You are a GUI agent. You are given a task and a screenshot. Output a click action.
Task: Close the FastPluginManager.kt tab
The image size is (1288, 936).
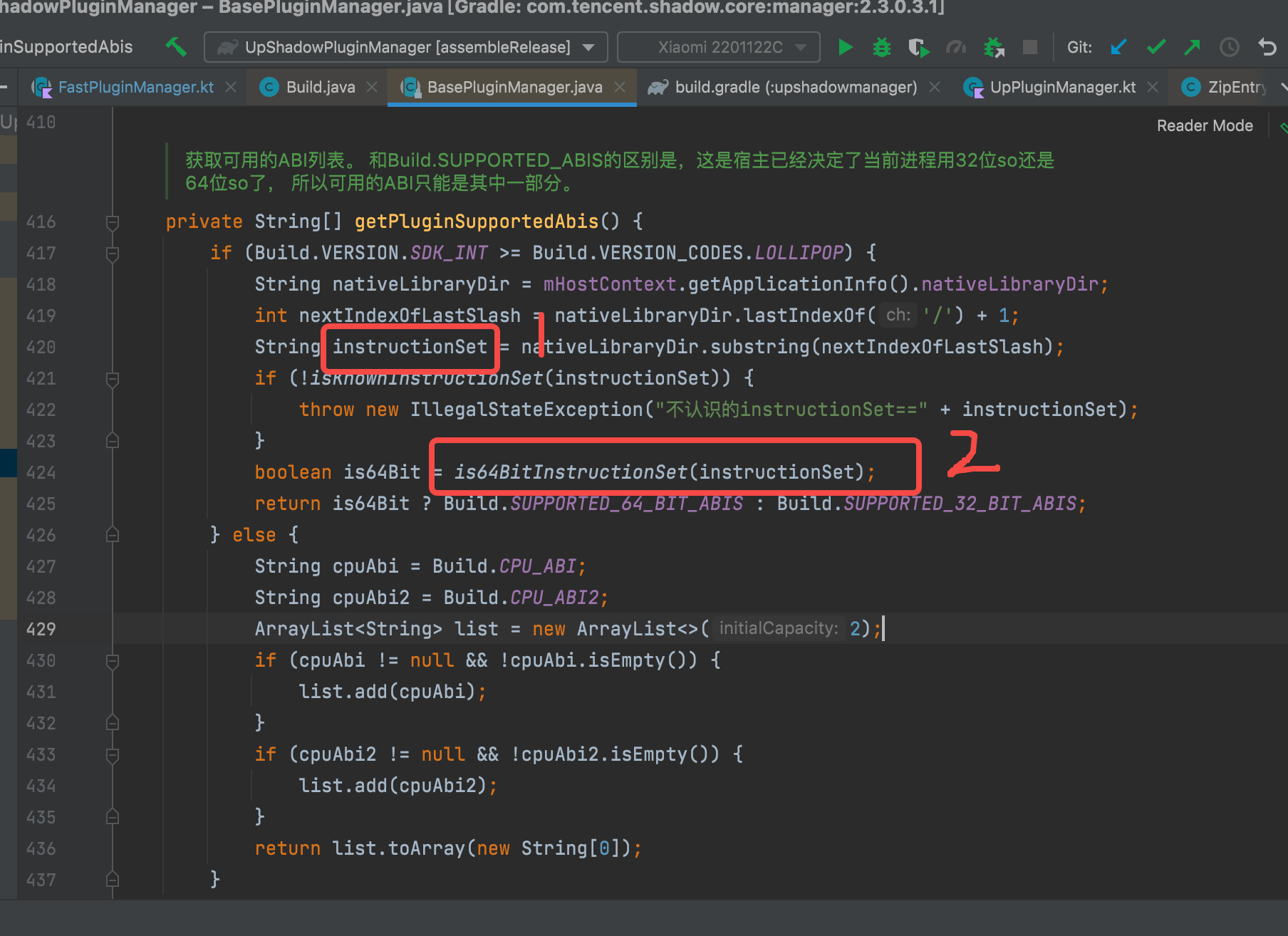click(231, 87)
